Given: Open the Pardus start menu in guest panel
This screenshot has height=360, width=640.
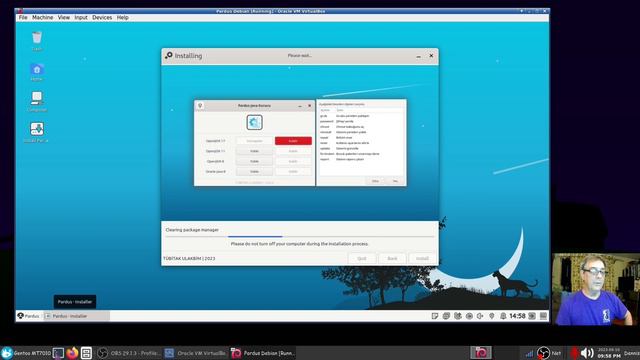Looking at the screenshot, I should 29,316.
